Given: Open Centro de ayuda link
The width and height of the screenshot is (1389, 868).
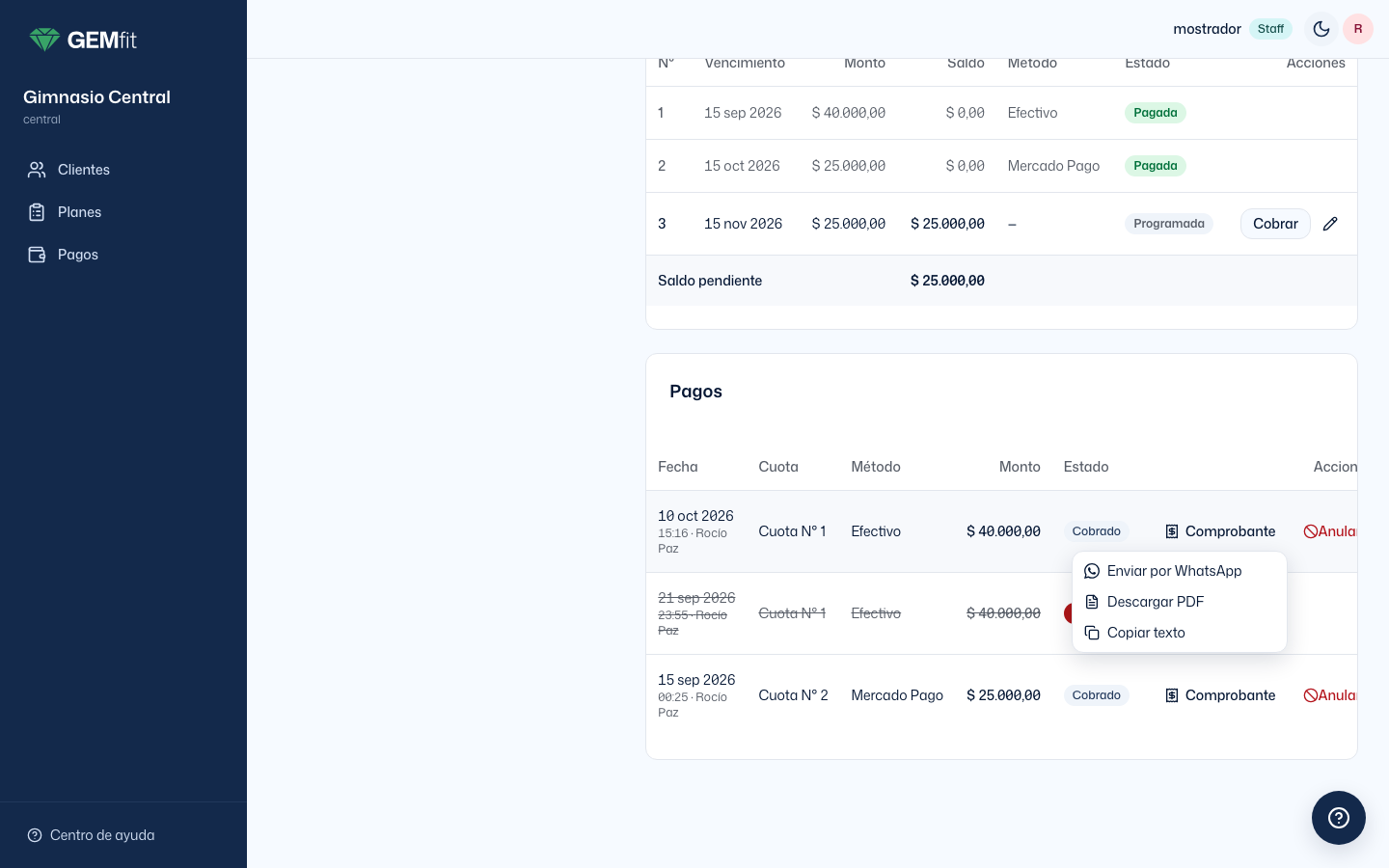Looking at the screenshot, I should 91,835.
